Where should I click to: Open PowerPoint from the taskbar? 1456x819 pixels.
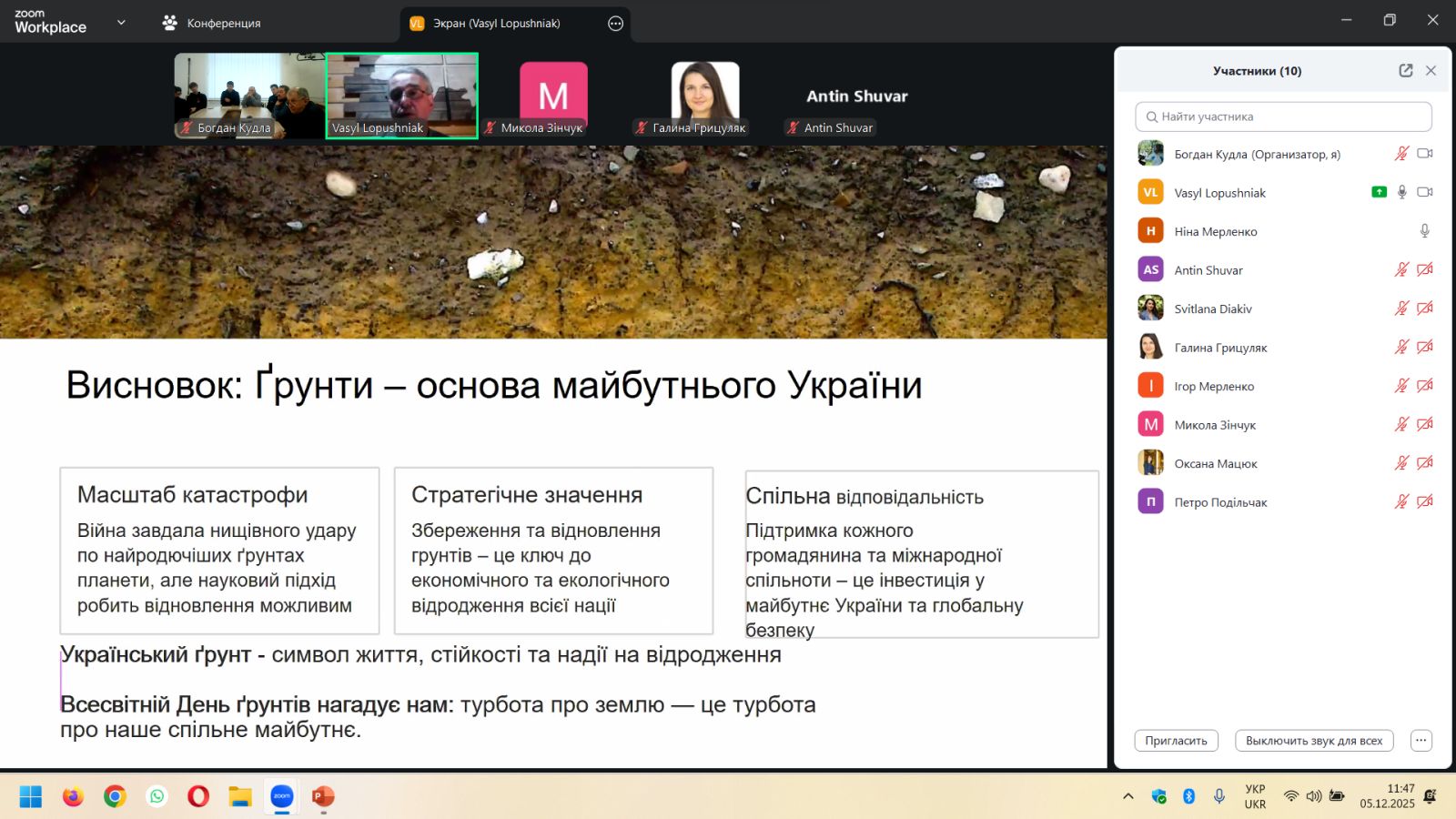coord(323,796)
